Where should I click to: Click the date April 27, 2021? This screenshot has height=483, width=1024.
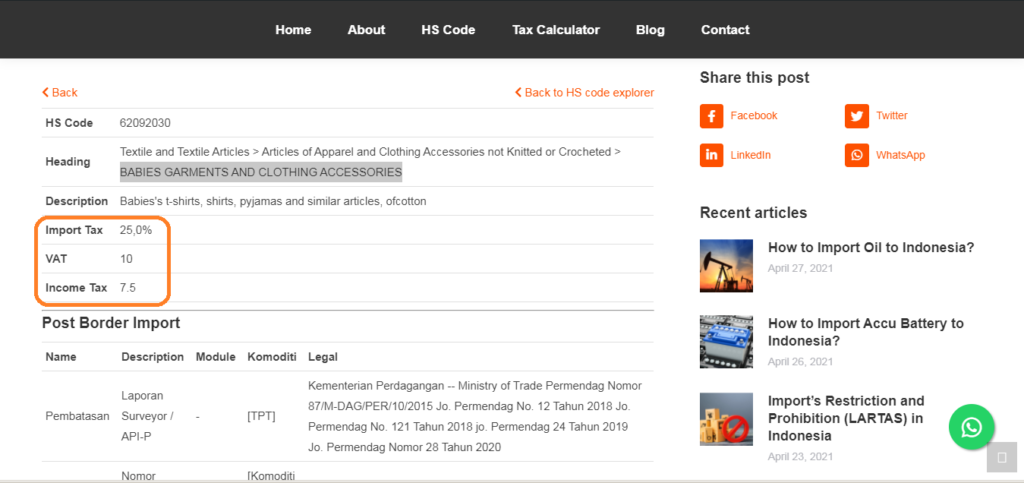coord(800,268)
